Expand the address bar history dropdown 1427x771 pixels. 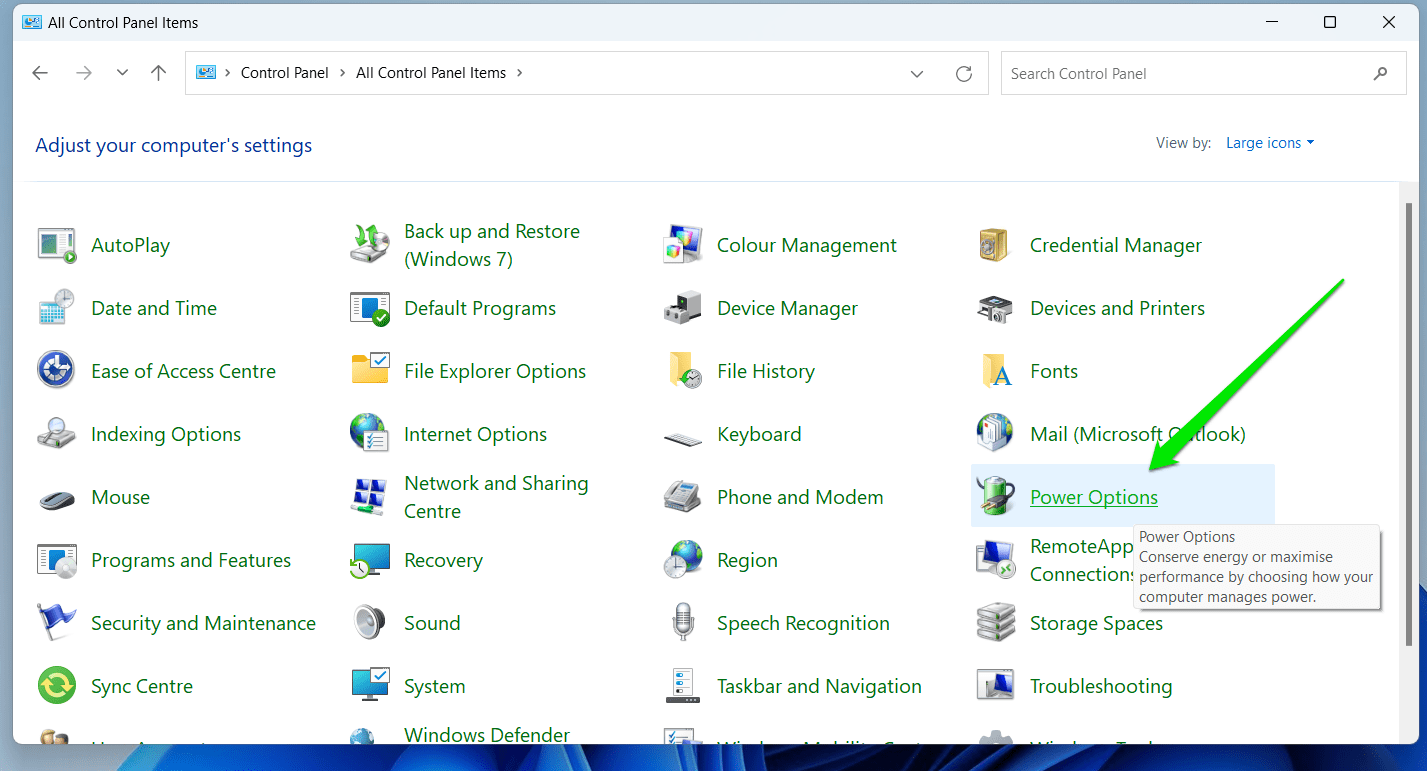click(x=917, y=73)
